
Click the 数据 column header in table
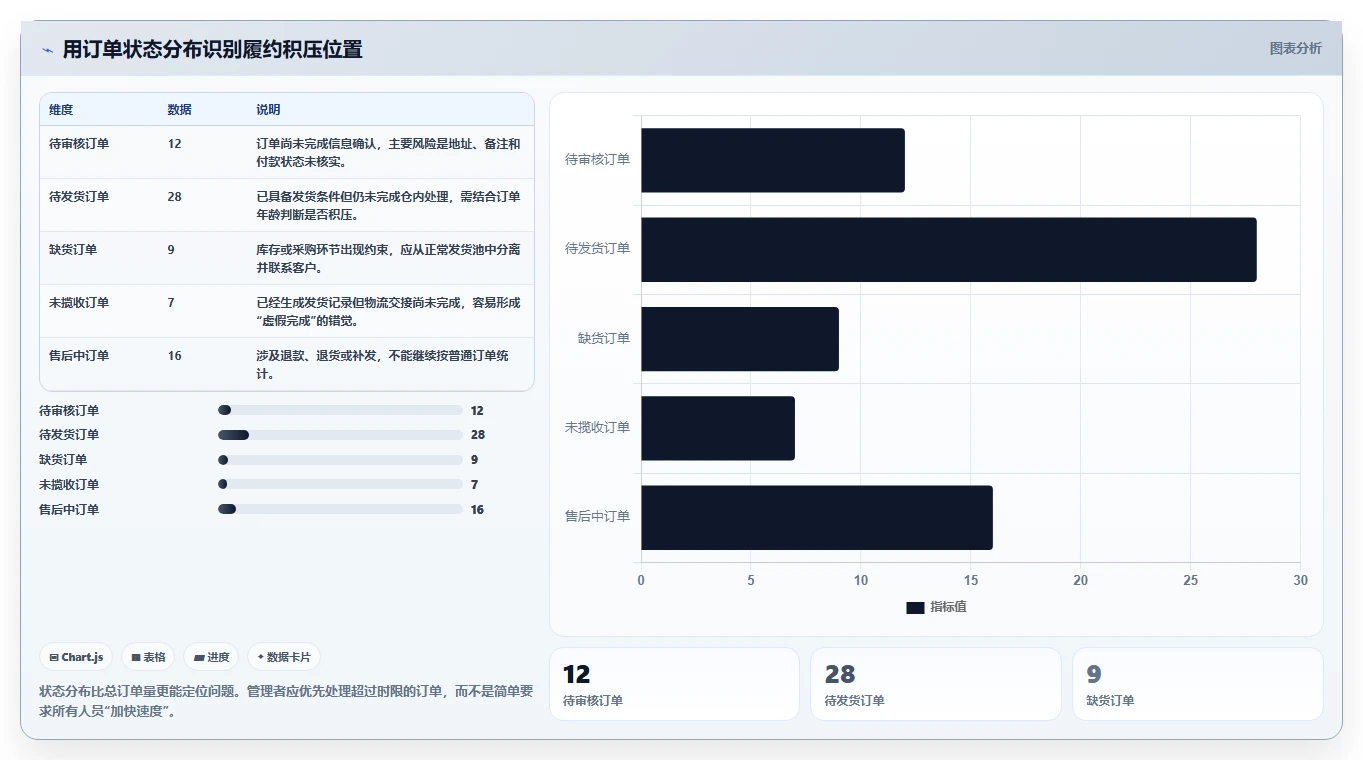click(180, 110)
